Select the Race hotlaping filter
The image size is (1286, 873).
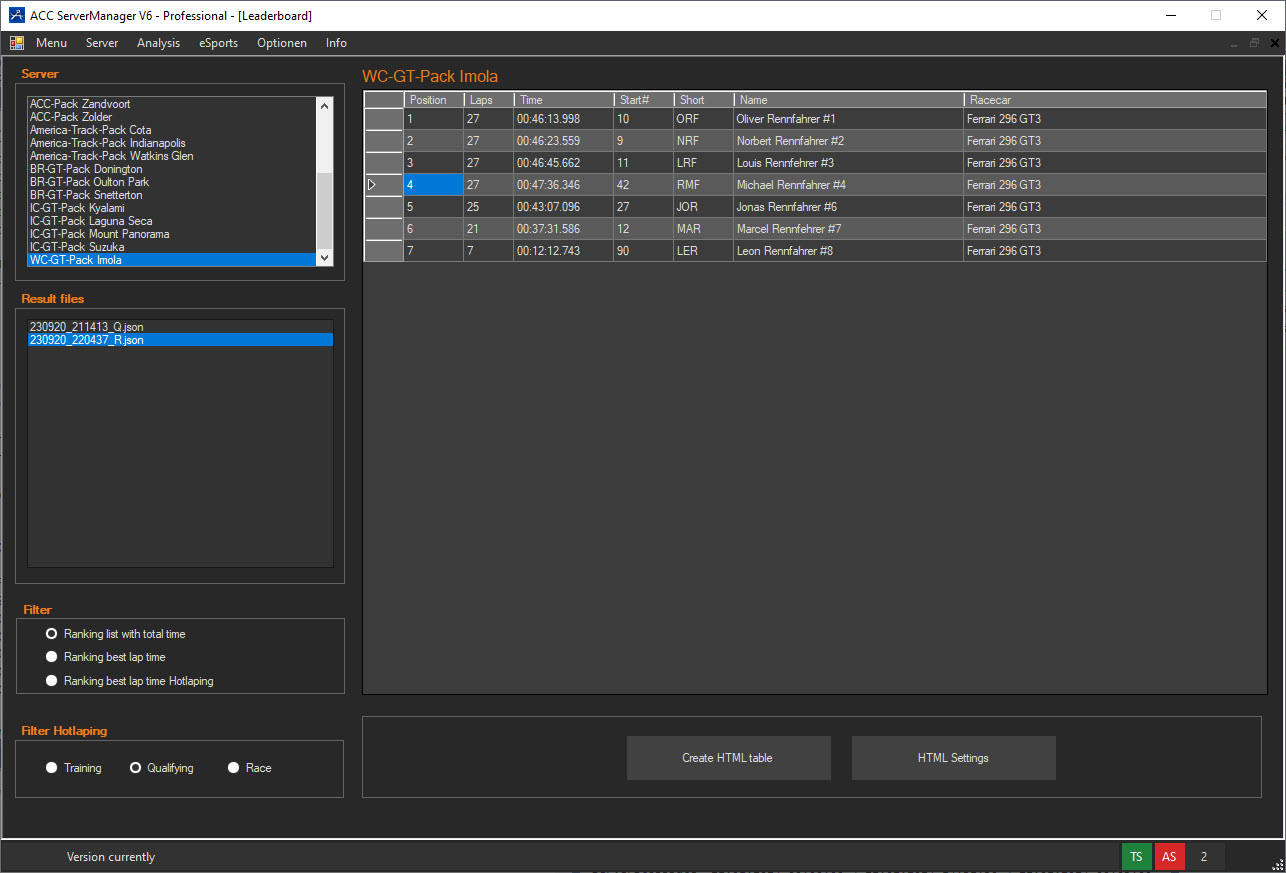tap(234, 768)
